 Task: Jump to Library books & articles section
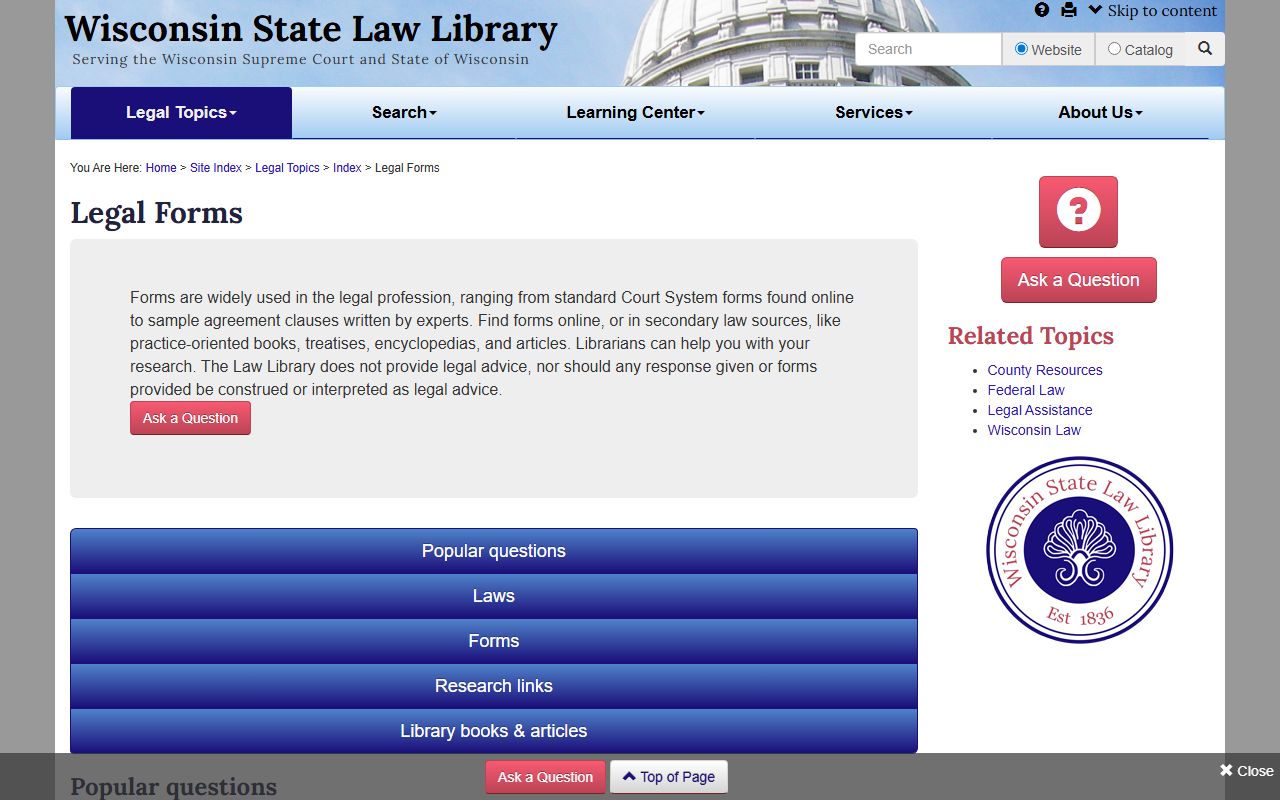click(494, 731)
